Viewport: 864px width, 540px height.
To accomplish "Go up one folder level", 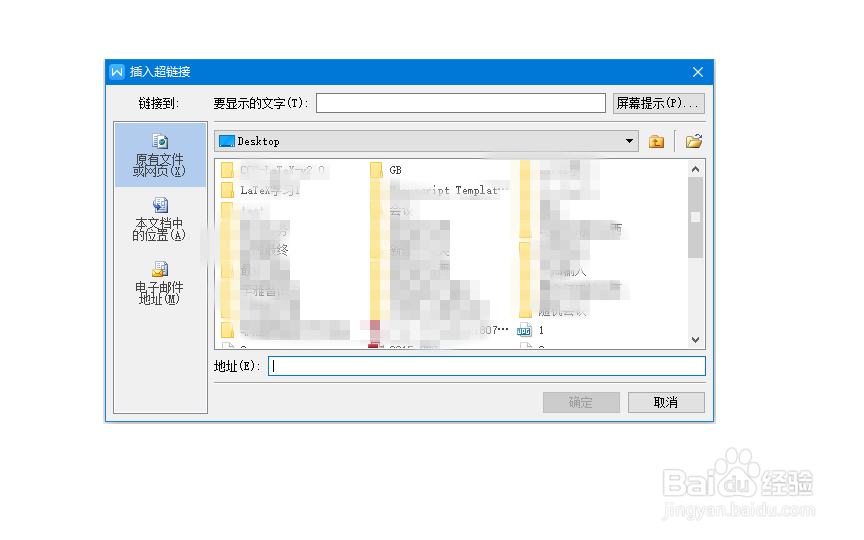I will coord(656,142).
